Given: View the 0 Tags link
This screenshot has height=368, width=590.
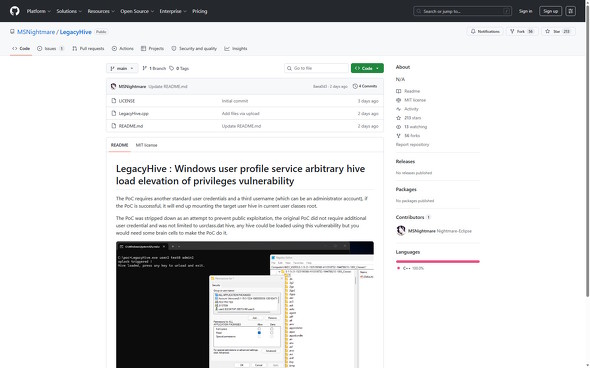Looking at the screenshot, I should click(179, 68).
